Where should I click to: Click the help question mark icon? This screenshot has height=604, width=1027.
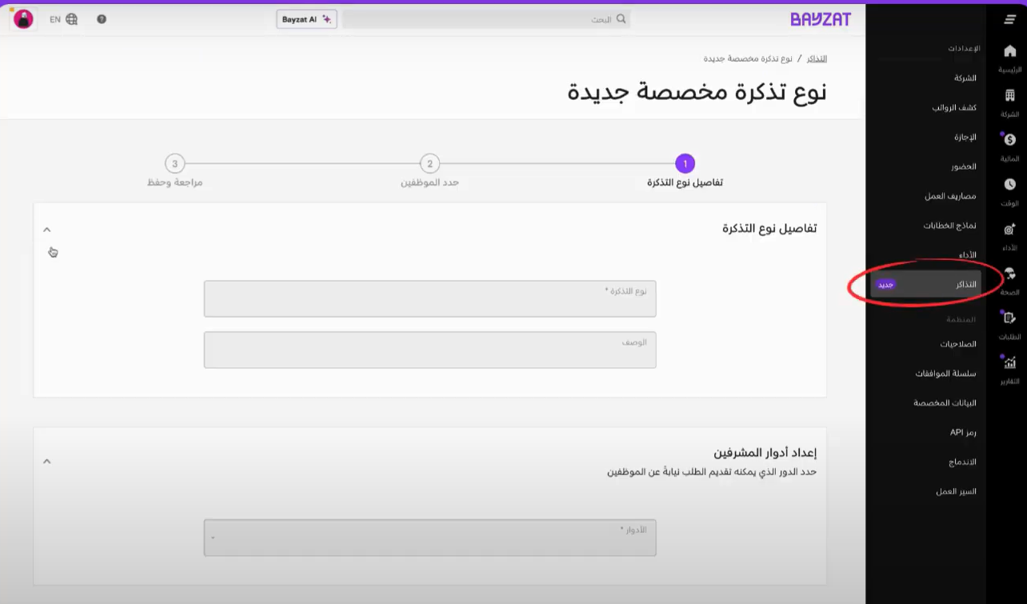[101, 19]
